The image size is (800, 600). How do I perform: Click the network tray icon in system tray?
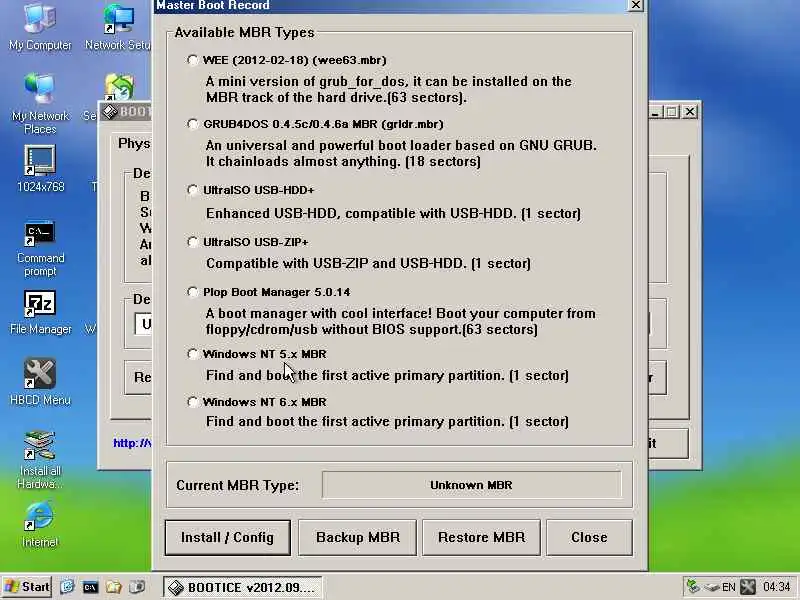point(692,587)
